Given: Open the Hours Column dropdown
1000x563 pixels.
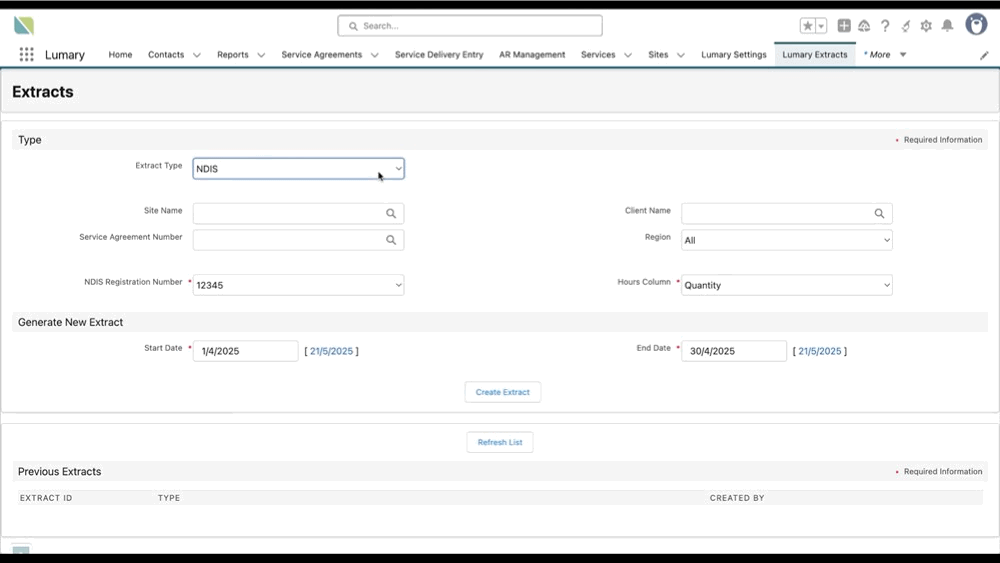Looking at the screenshot, I should [787, 285].
